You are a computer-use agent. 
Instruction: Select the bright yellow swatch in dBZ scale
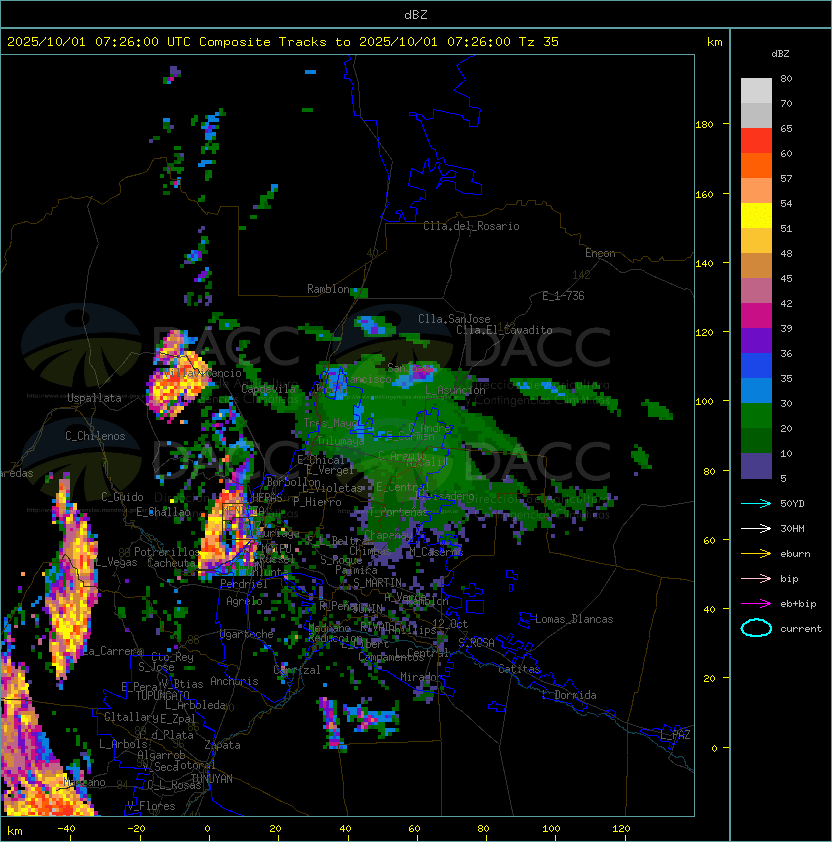click(x=756, y=216)
